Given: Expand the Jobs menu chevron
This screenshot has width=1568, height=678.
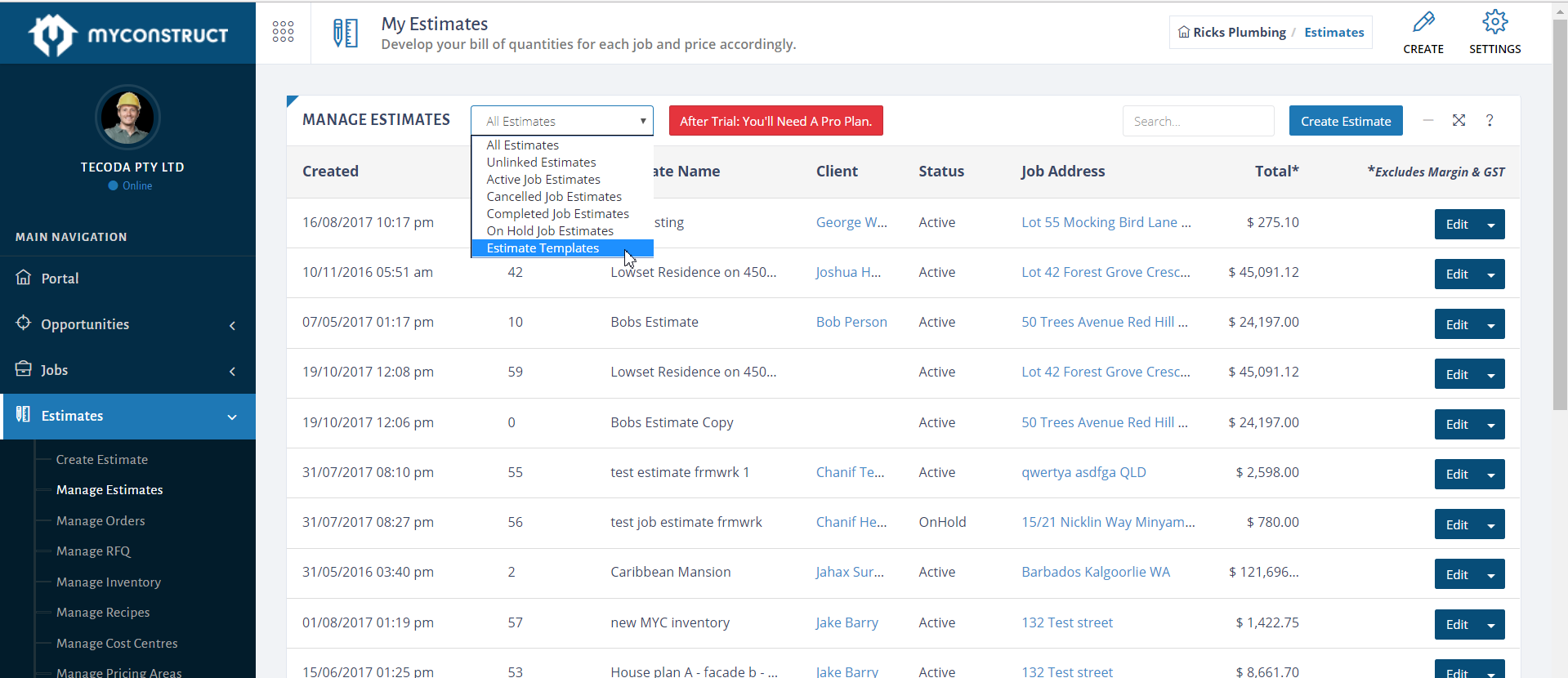Looking at the screenshot, I should (x=232, y=371).
